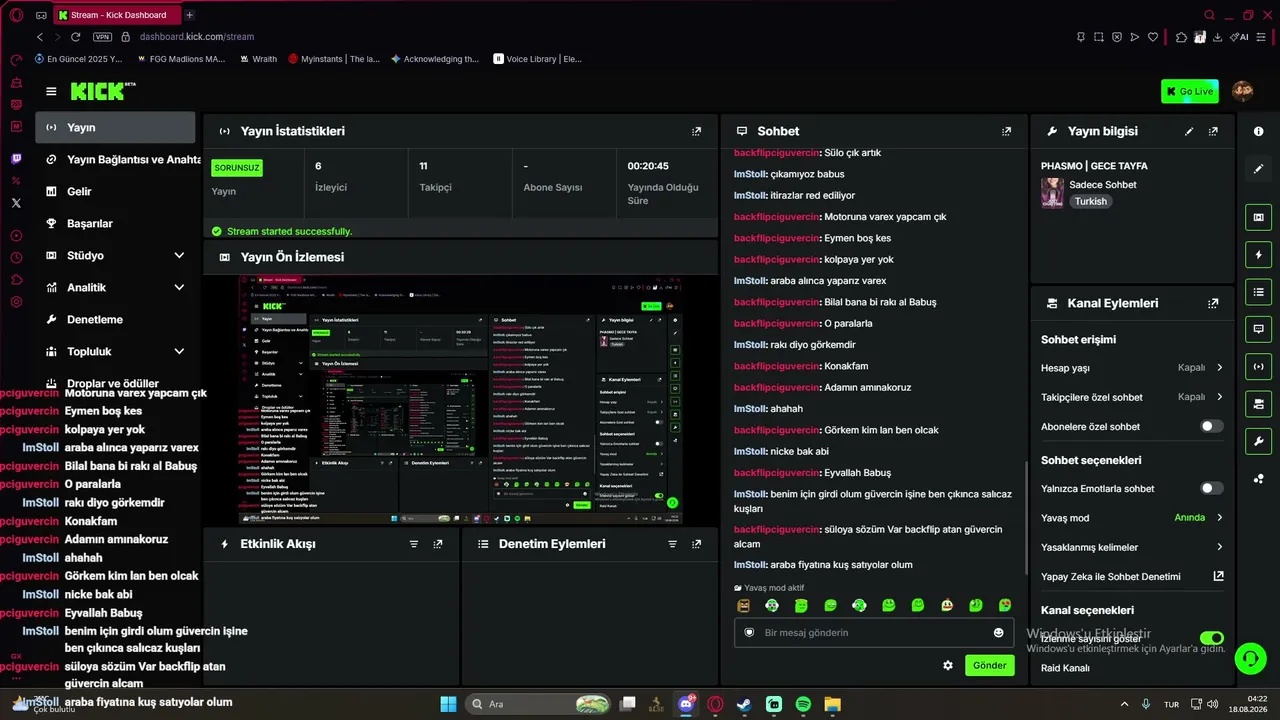Toggle the lightning bolt panel in right rail
Image resolution: width=1280 pixels, height=720 pixels.
(1258, 254)
